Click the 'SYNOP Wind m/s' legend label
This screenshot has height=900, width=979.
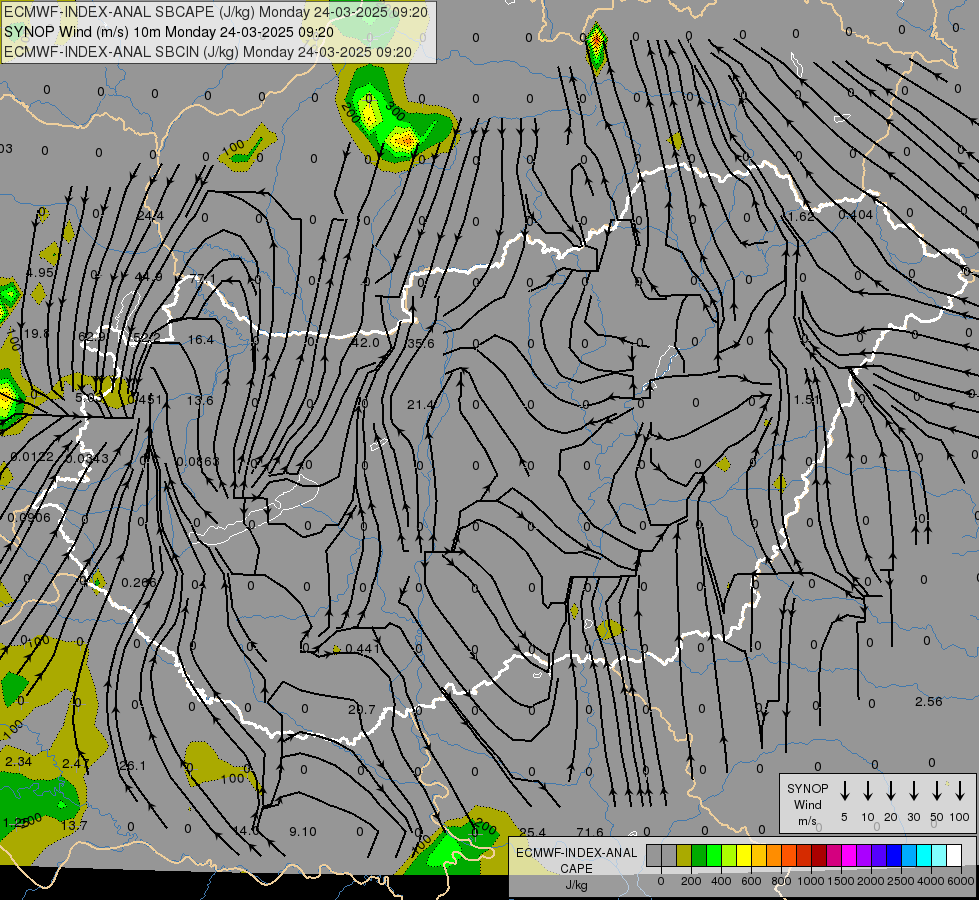click(x=807, y=805)
